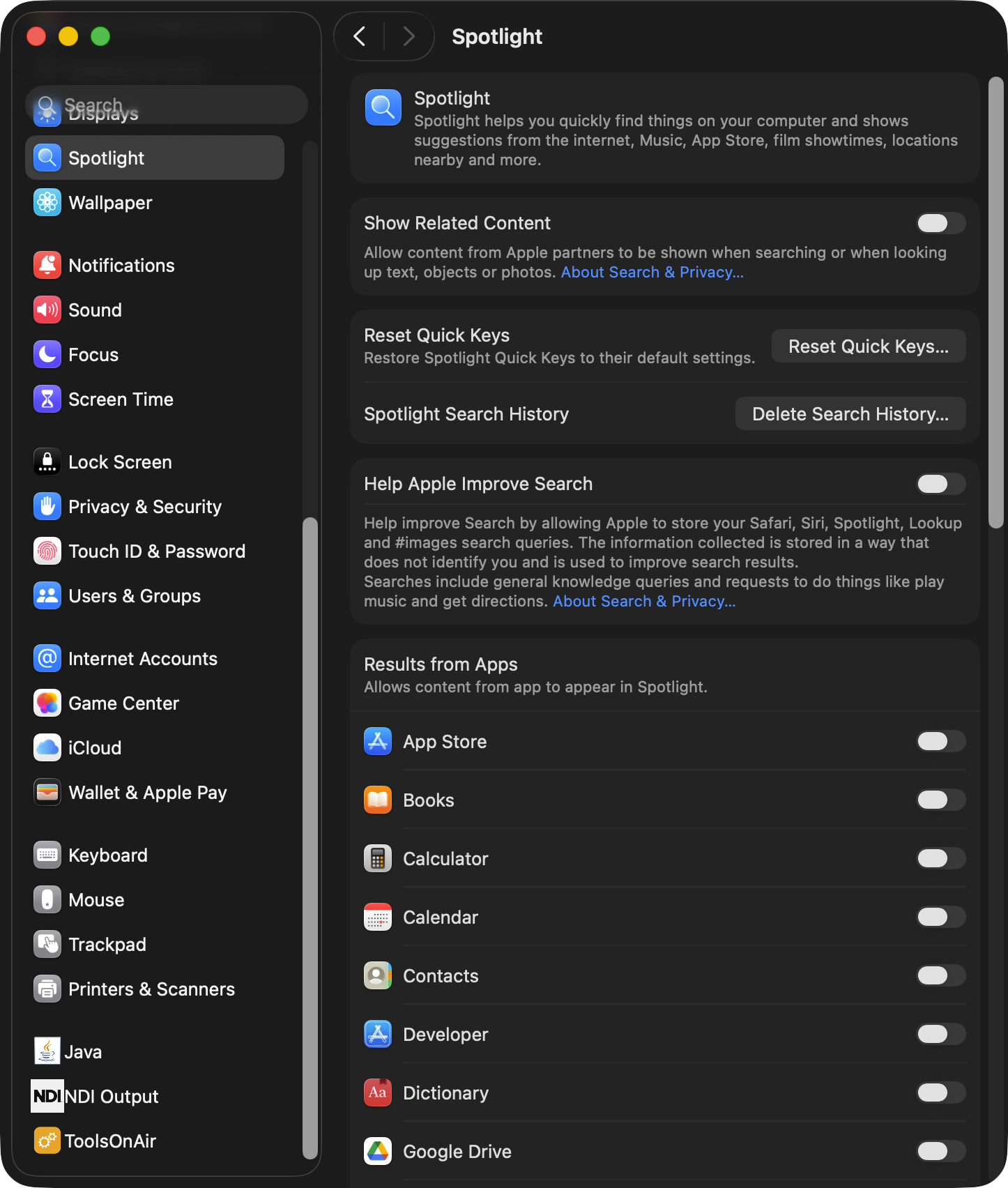Click the Google Drive app icon

[378, 1151]
